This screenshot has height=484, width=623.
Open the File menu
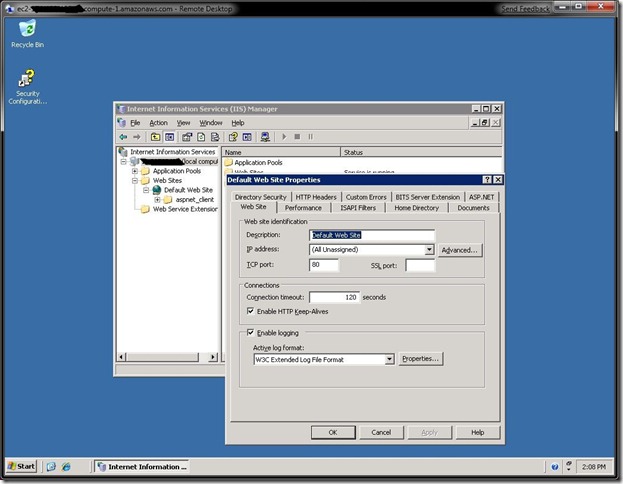click(x=135, y=123)
